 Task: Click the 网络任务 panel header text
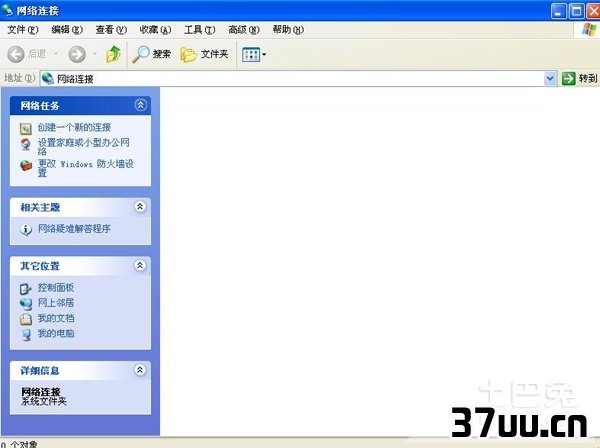point(40,106)
